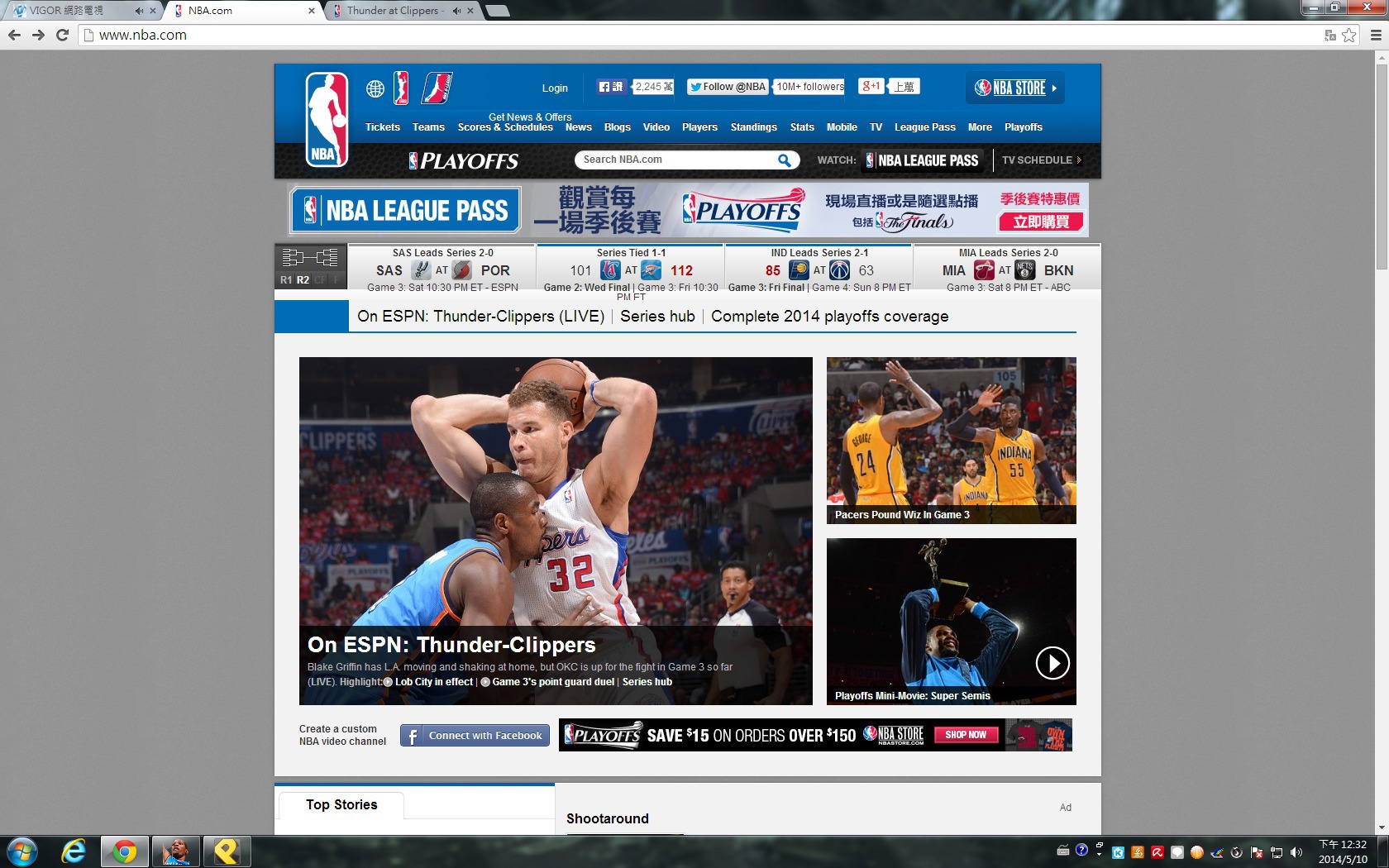Open the Standings nav item
Image resolution: width=1389 pixels, height=868 pixels.
[754, 127]
